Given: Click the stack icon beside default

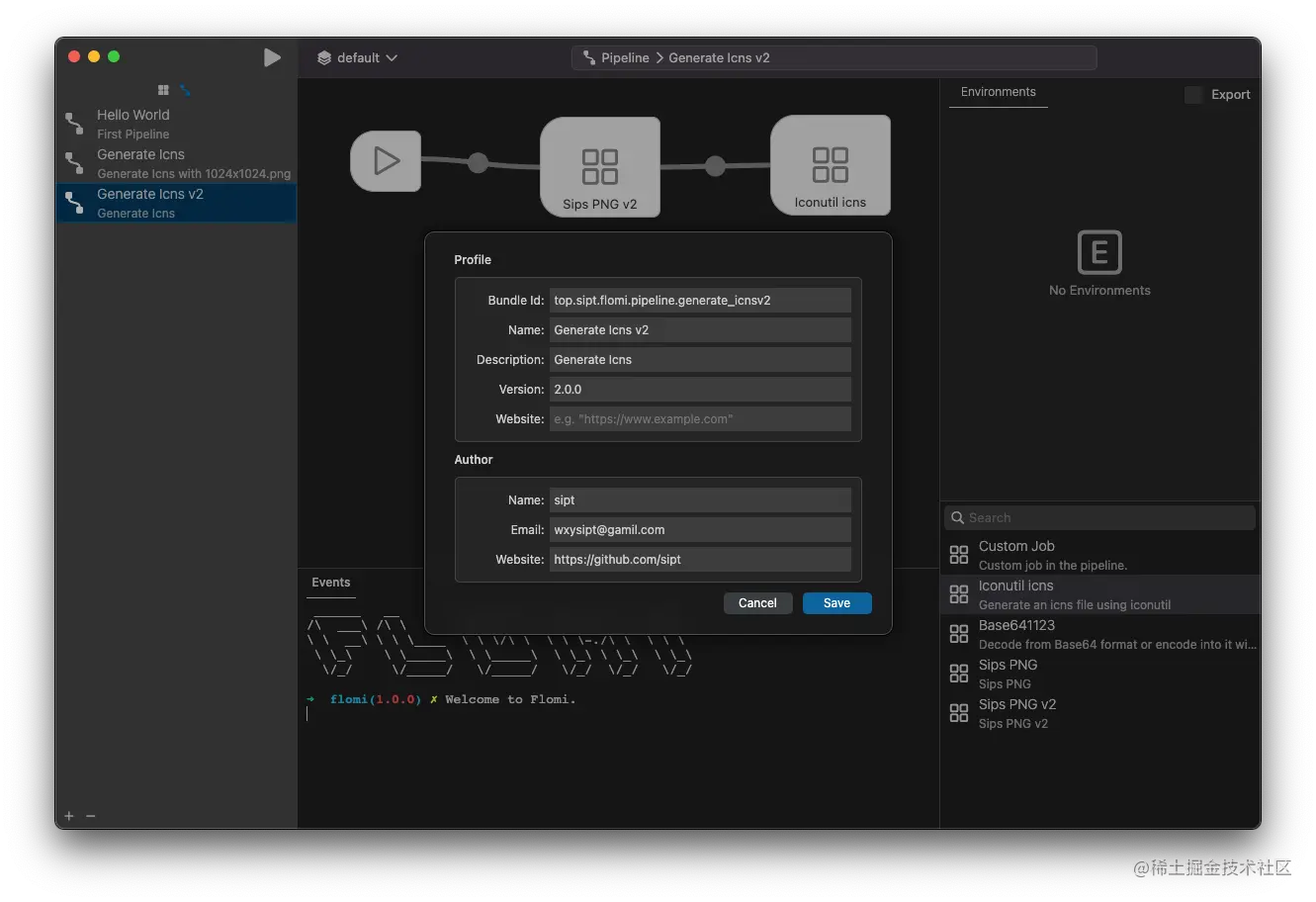Looking at the screenshot, I should (x=324, y=57).
